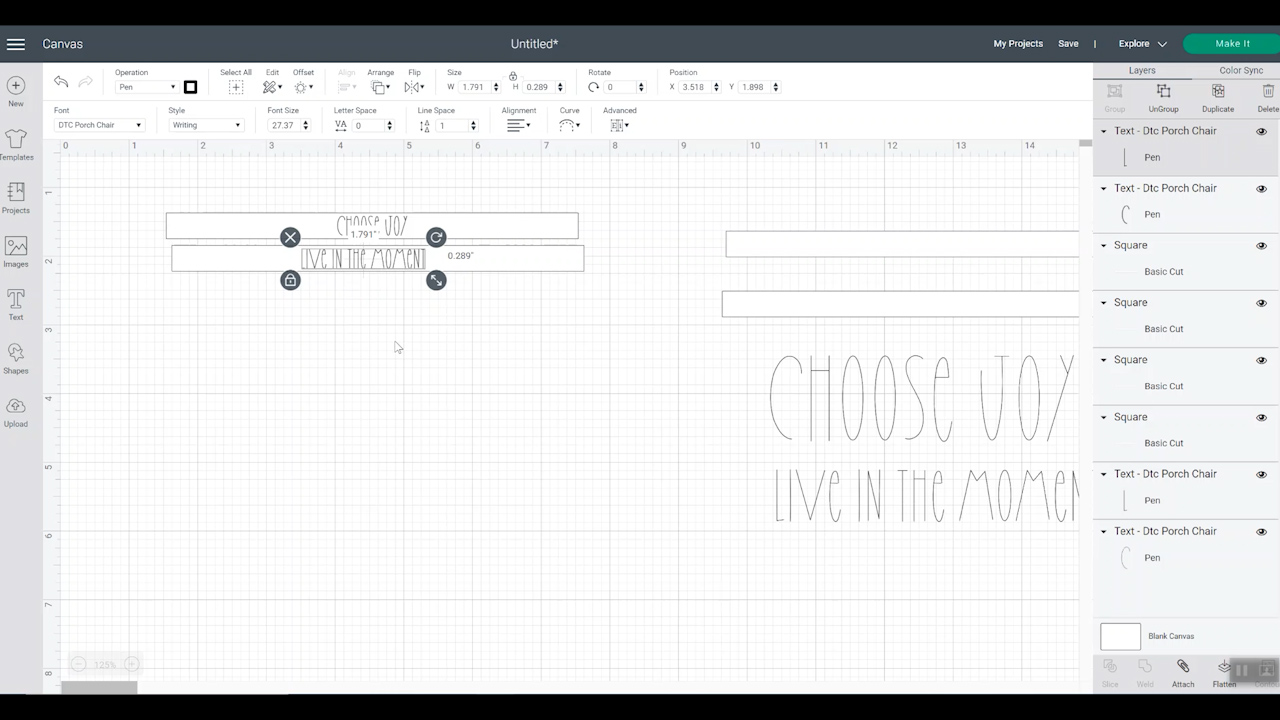Open the Curve dropdown

pyautogui.click(x=569, y=125)
